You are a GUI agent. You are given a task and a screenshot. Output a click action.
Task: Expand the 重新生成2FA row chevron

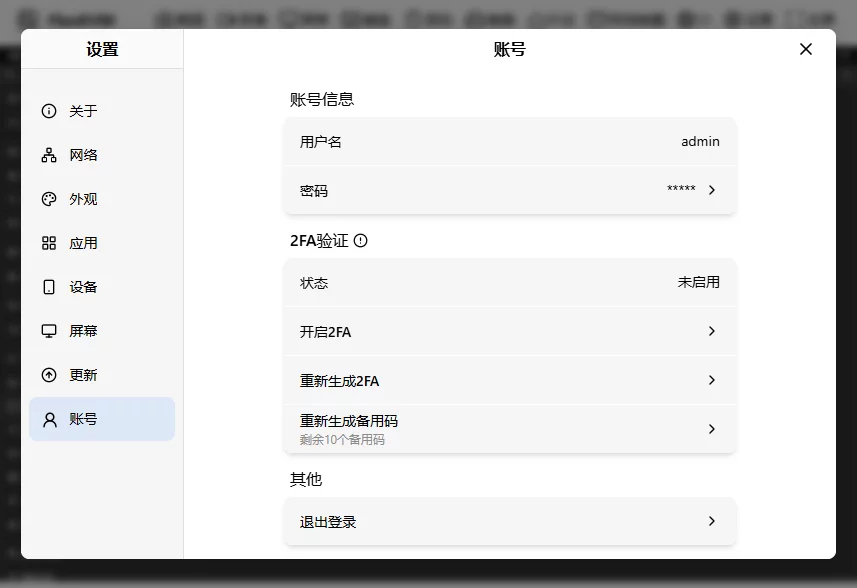click(x=712, y=380)
